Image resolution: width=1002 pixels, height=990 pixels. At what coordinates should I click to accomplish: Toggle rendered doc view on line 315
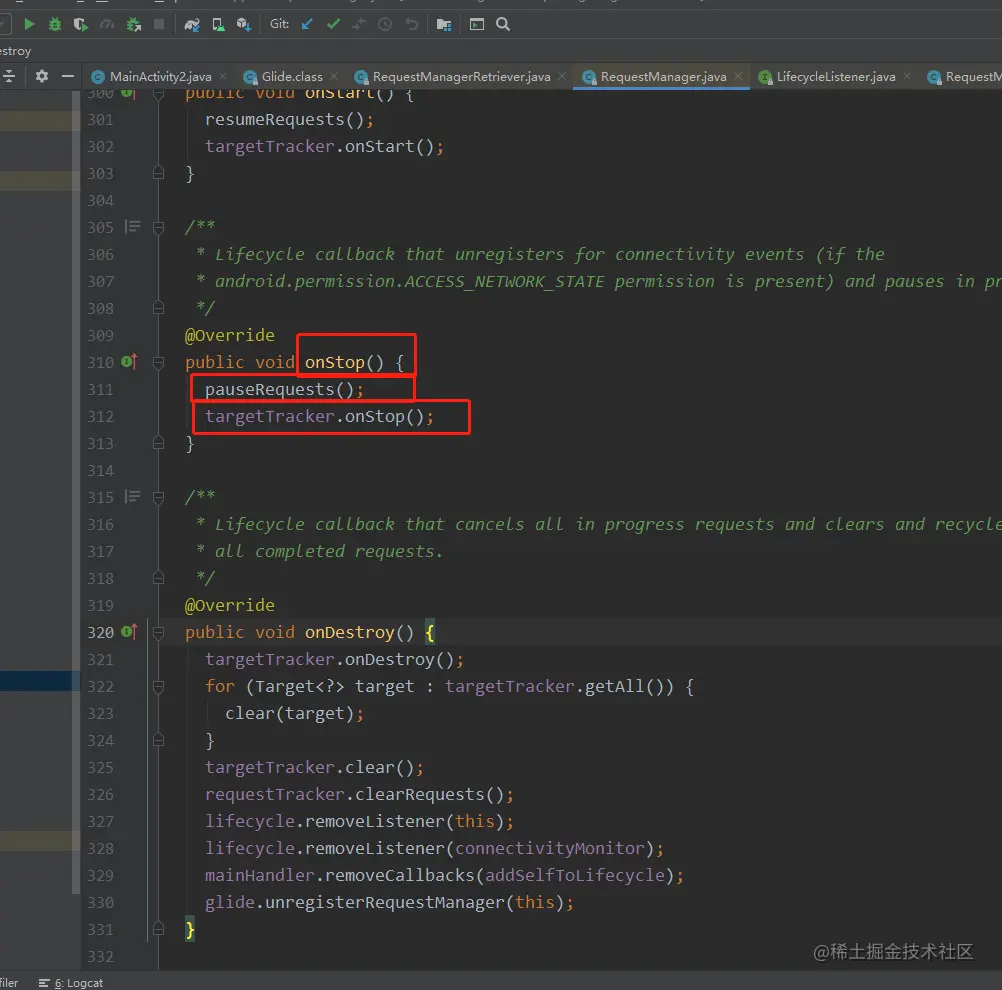coord(133,496)
